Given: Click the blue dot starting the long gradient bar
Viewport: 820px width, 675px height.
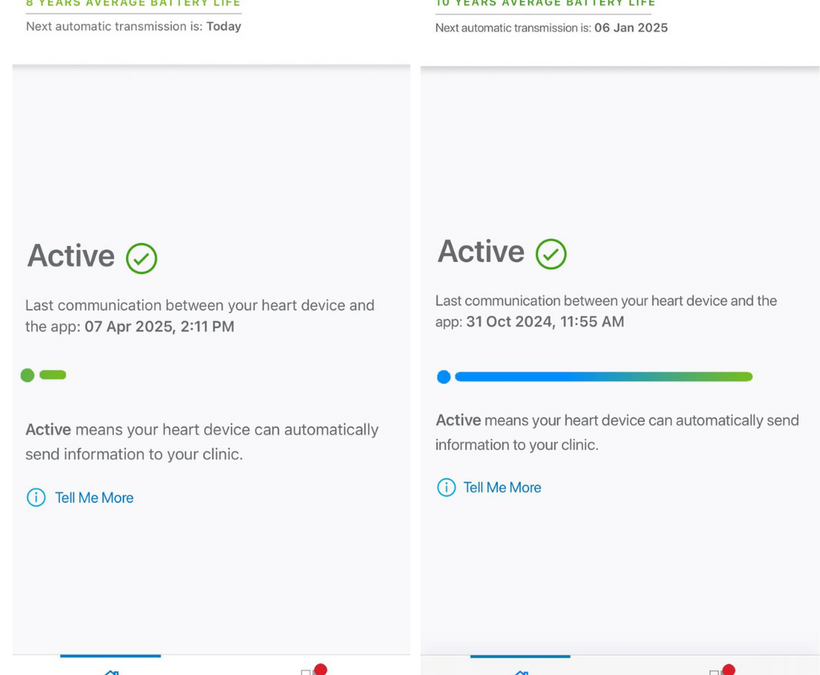Looking at the screenshot, I should pyautogui.click(x=444, y=377).
